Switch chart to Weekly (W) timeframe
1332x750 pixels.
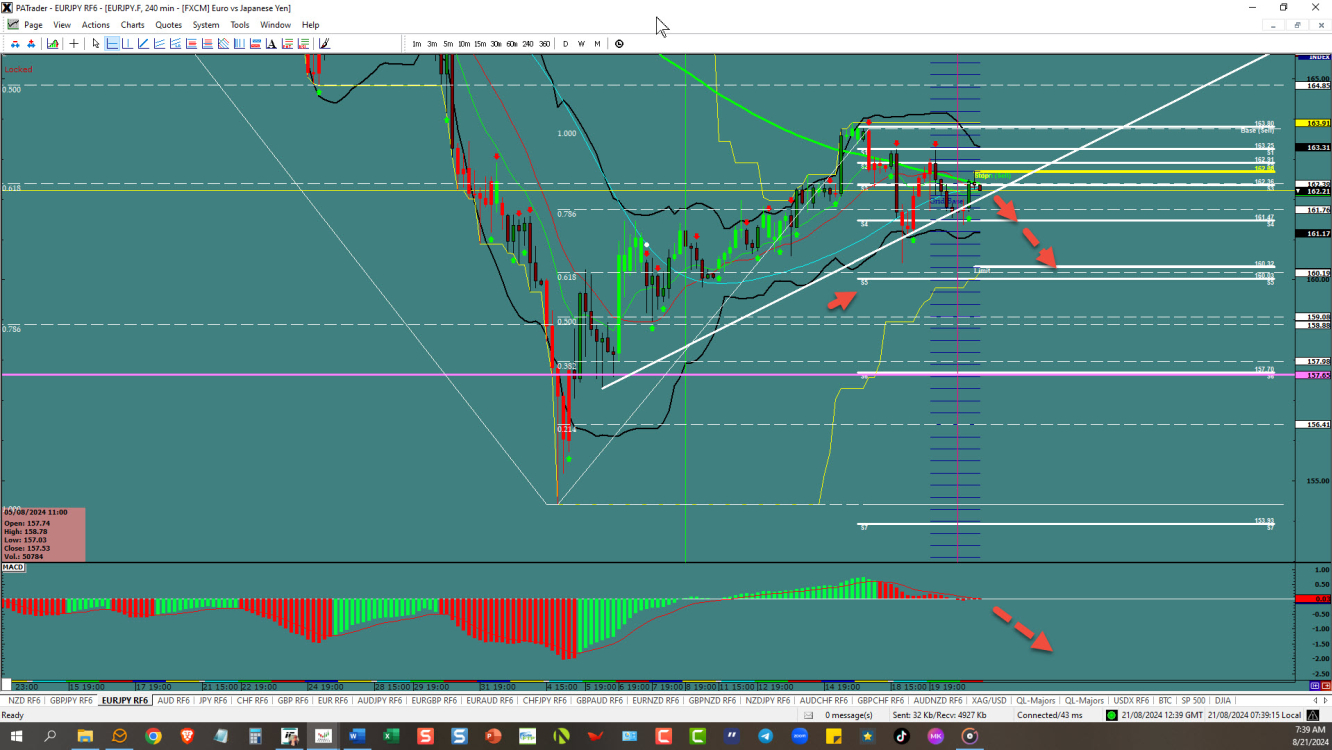coord(582,43)
